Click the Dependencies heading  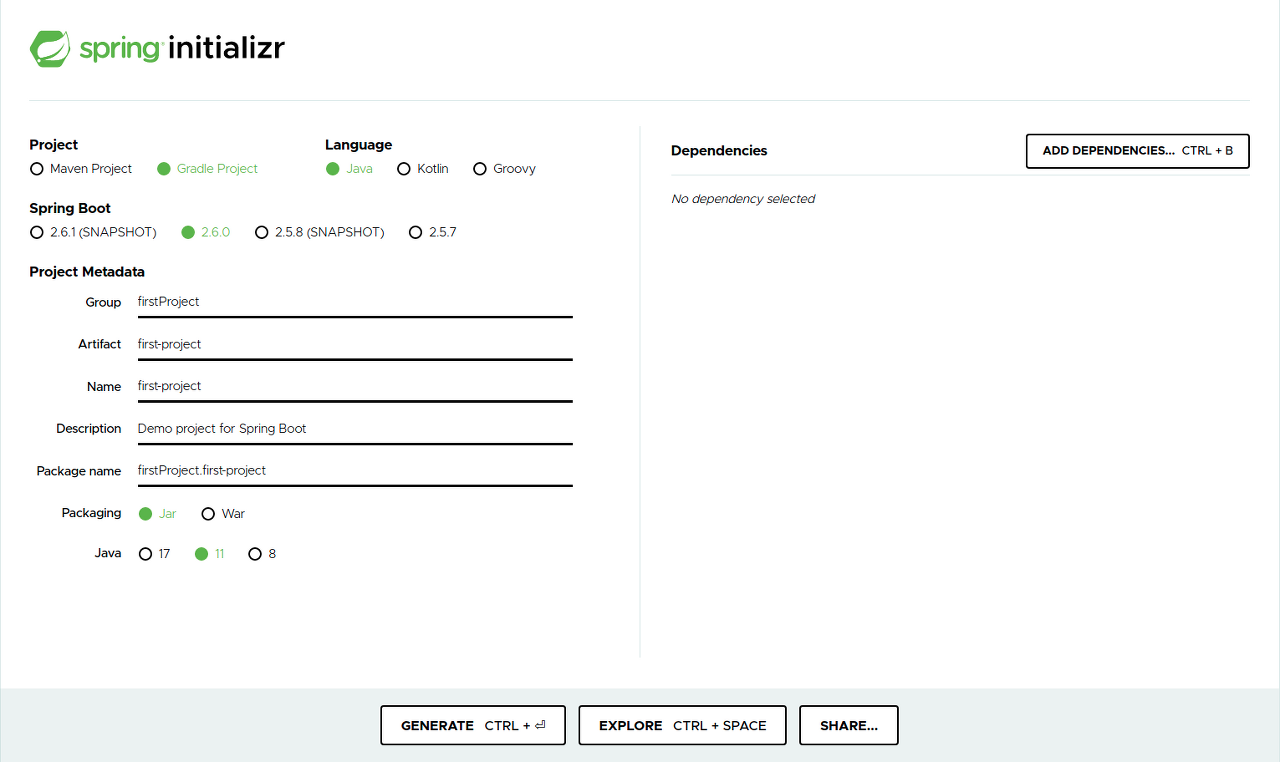click(x=719, y=151)
